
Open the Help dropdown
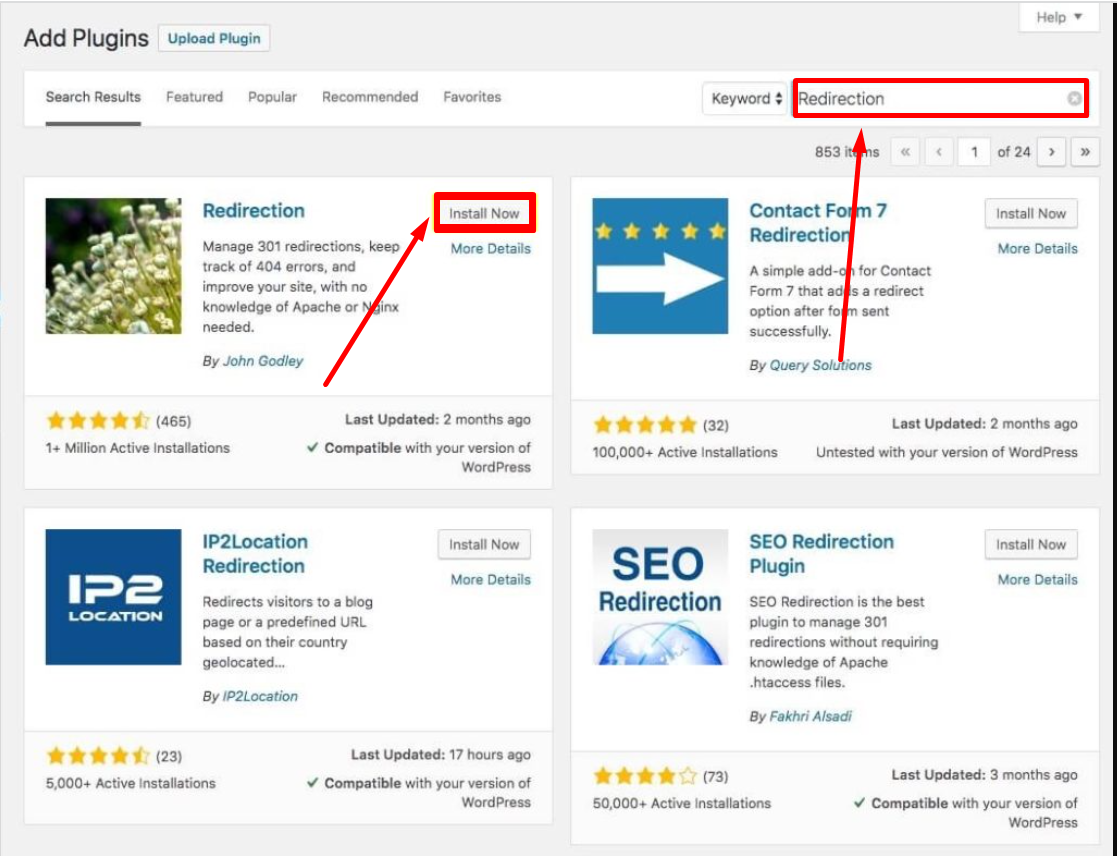point(1057,18)
